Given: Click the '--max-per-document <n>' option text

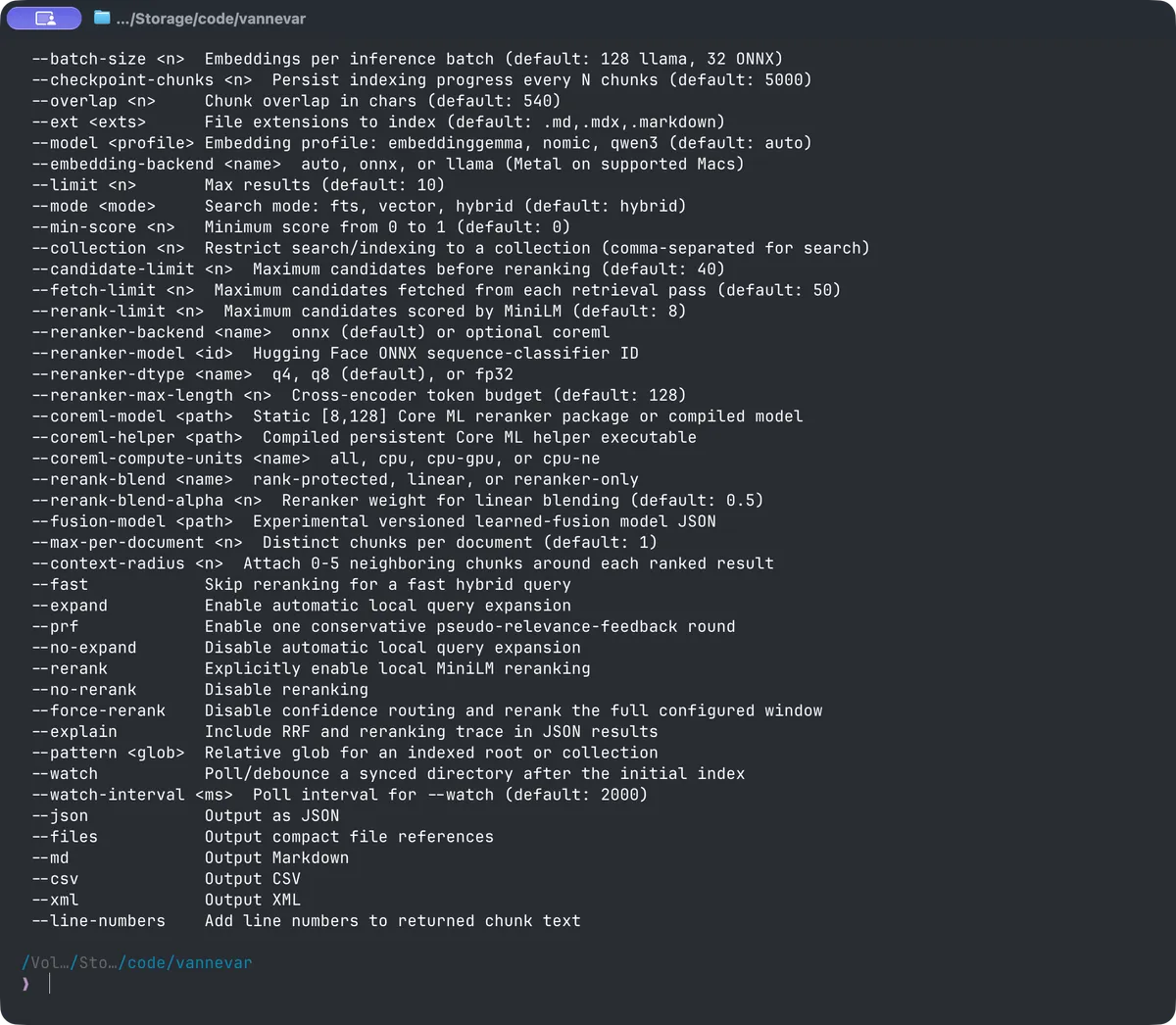Looking at the screenshot, I should coord(136,543).
